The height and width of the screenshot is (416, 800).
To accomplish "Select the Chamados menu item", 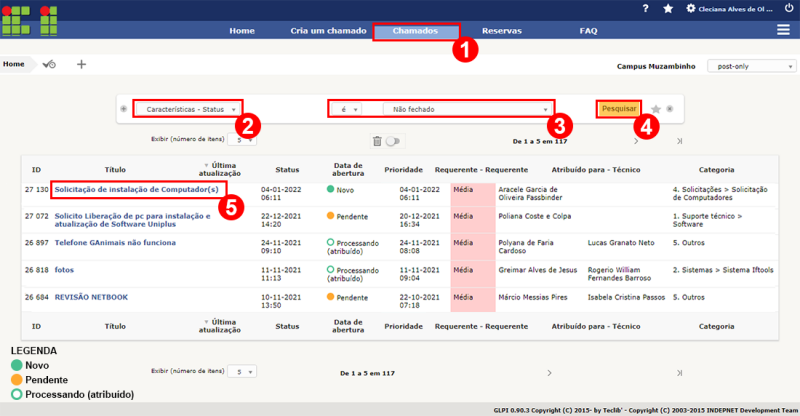I will [415, 31].
